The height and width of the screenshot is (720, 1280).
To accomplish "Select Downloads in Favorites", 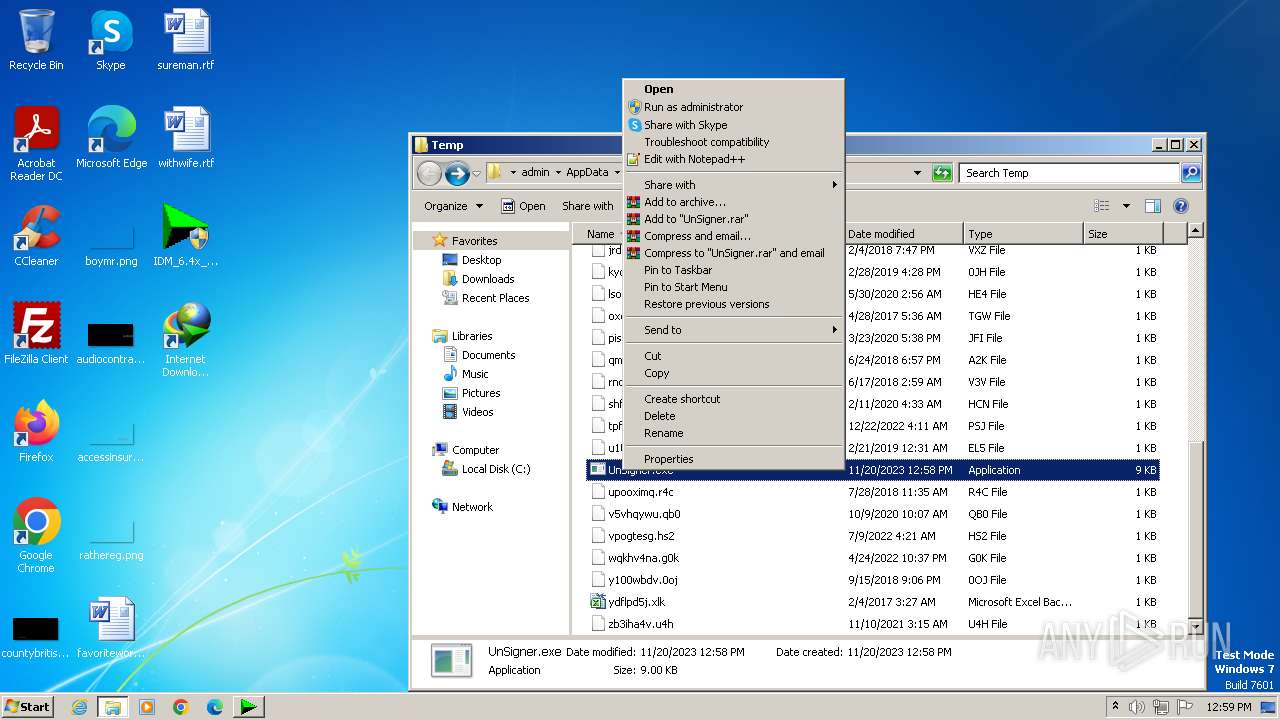I will point(488,279).
